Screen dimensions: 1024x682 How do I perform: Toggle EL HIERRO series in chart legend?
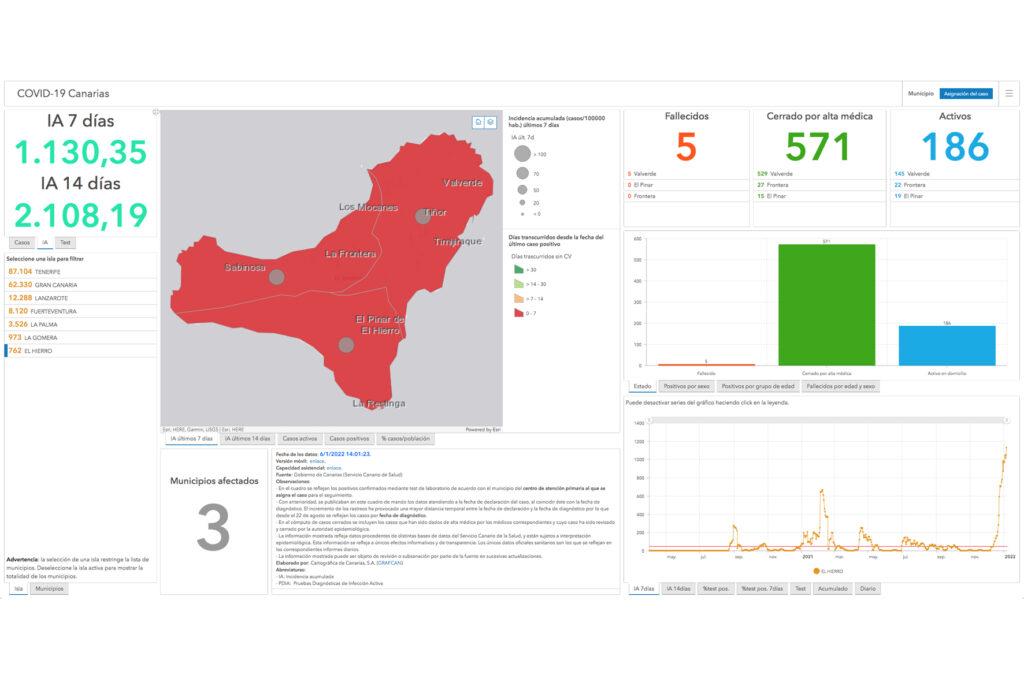tap(828, 571)
